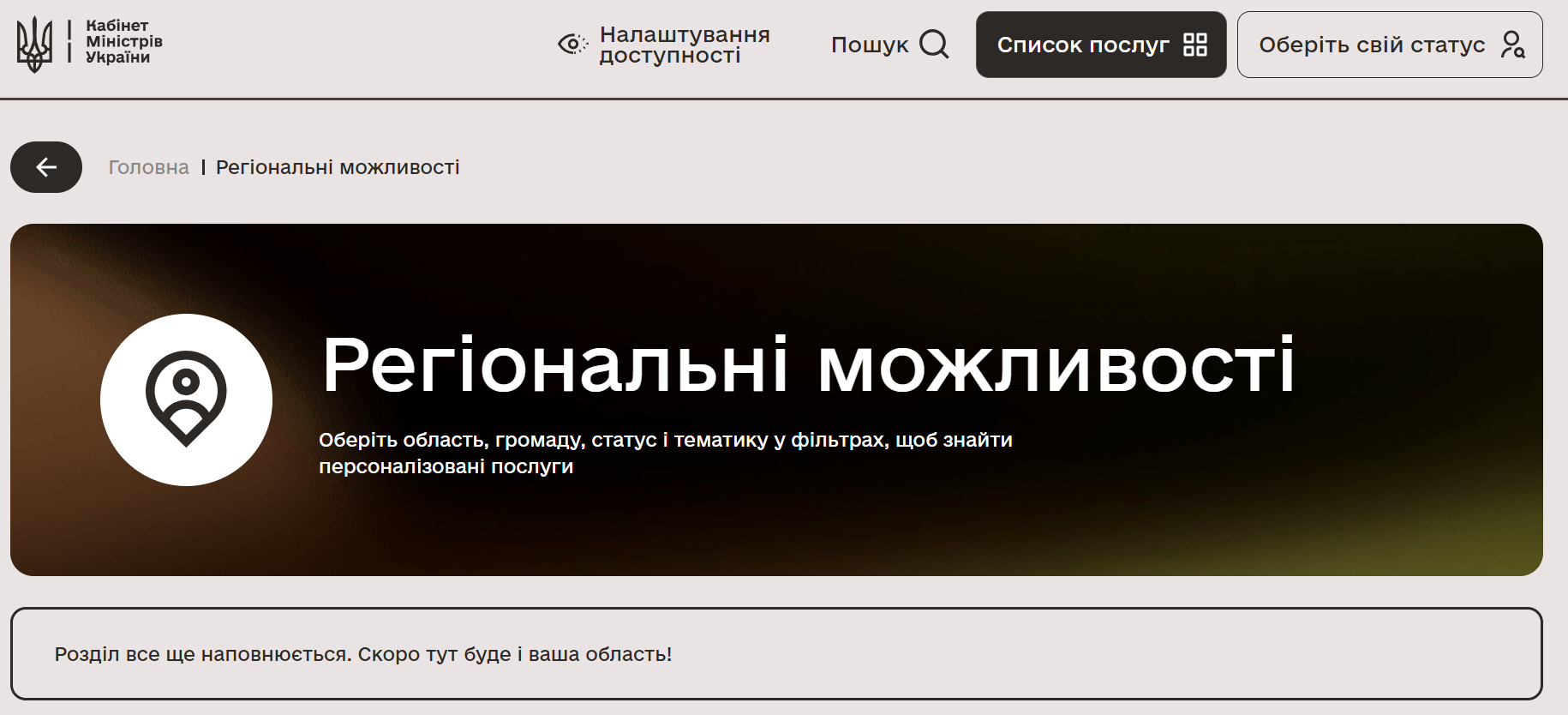The image size is (1568, 715).
Task: Click the large Регіональні можливості heading
Action: point(807,365)
